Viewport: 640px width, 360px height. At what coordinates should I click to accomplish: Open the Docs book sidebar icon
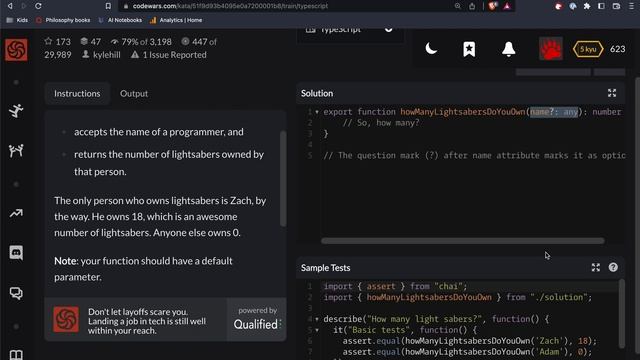click(x=16, y=354)
